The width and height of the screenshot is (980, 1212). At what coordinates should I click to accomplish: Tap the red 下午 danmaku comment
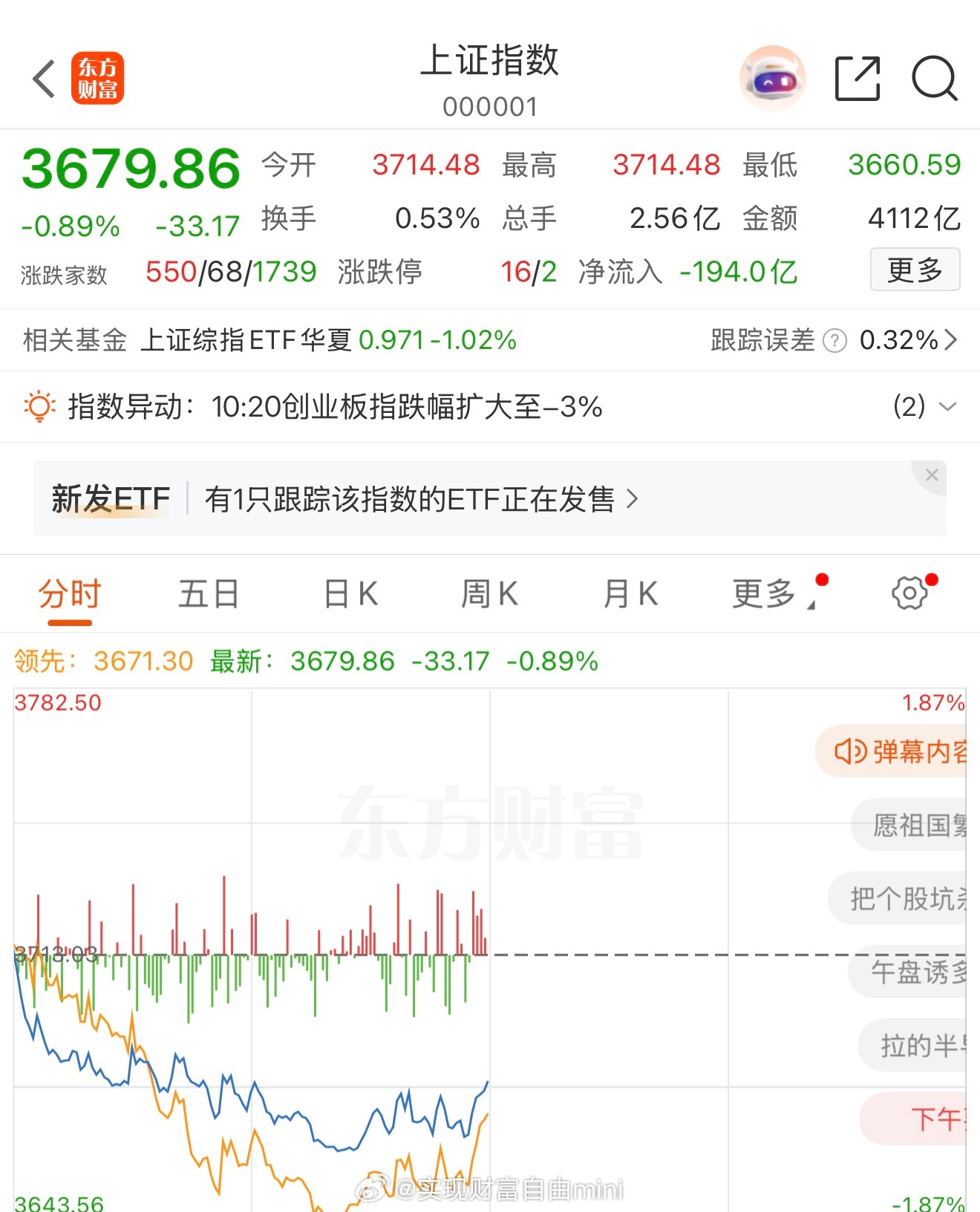[914, 1118]
